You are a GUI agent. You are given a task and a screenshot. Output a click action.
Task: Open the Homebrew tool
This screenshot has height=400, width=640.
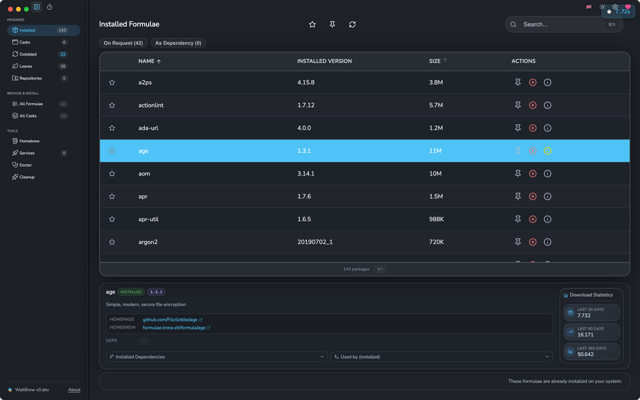tap(44, 141)
